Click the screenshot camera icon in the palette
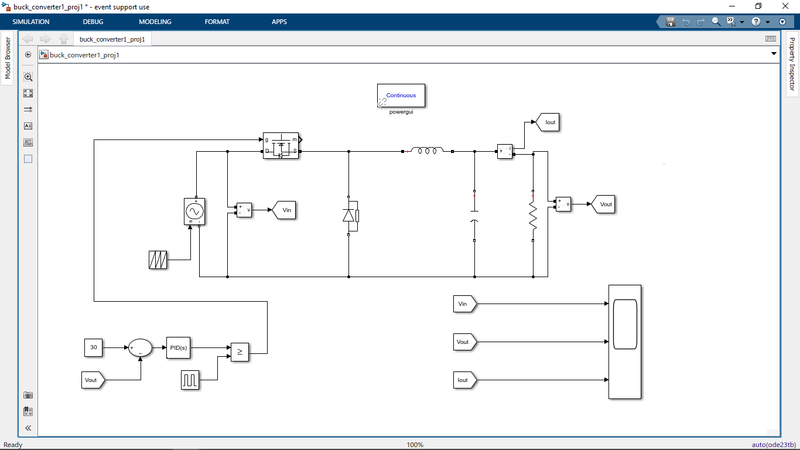 point(28,395)
